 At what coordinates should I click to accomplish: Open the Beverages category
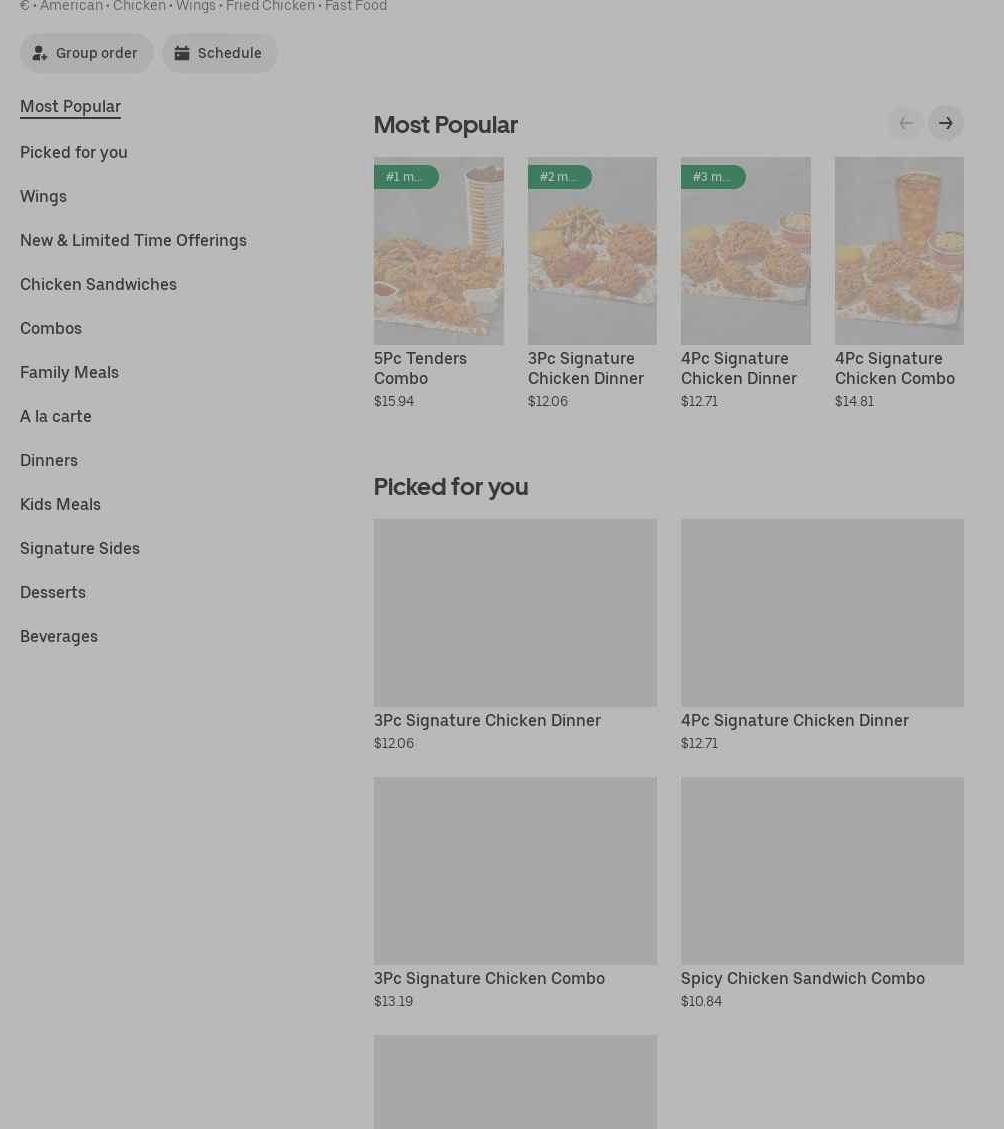(59, 636)
